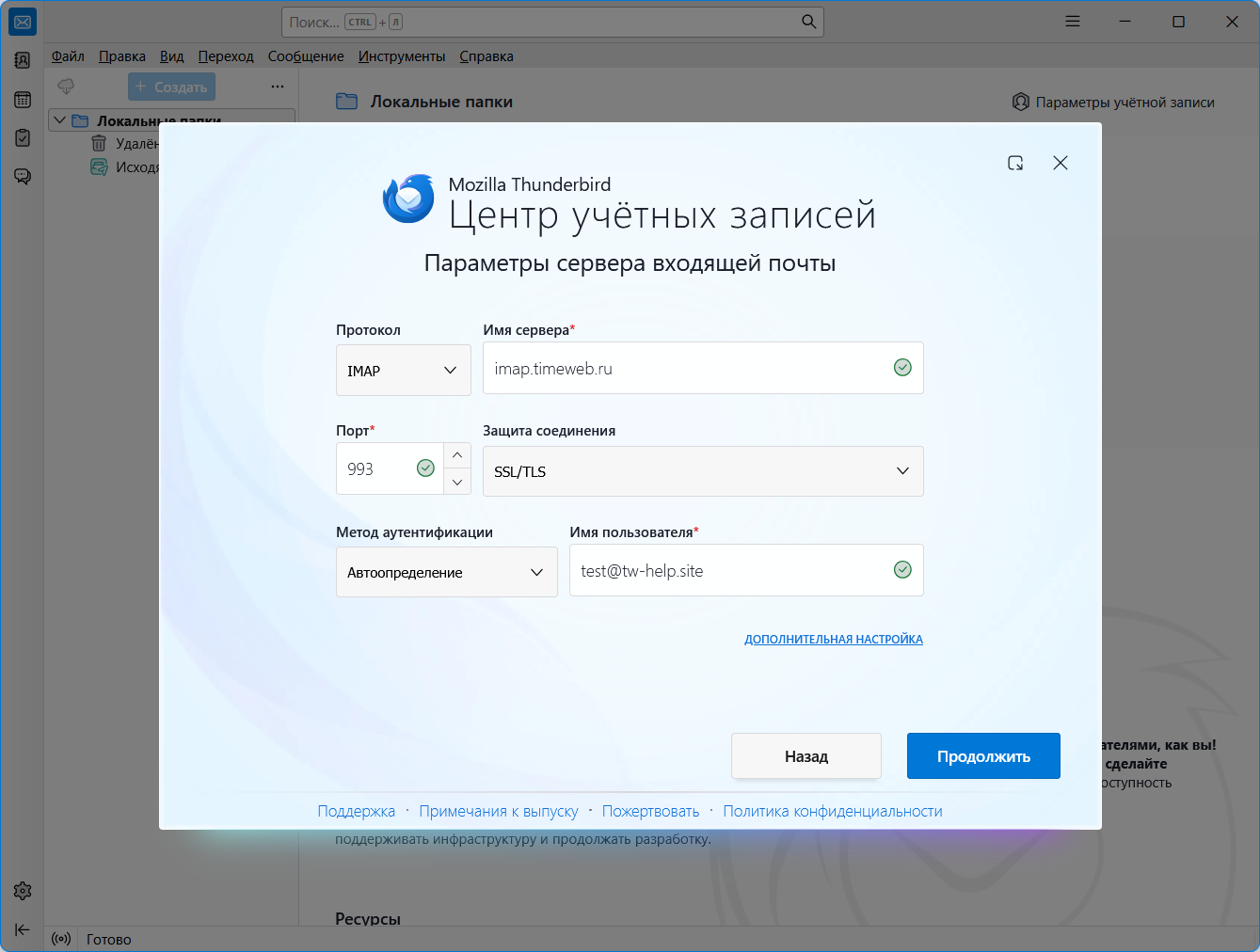Click the search magnifier icon
The width and height of the screenshot is (1260, 952).
[x=808, y=22]
